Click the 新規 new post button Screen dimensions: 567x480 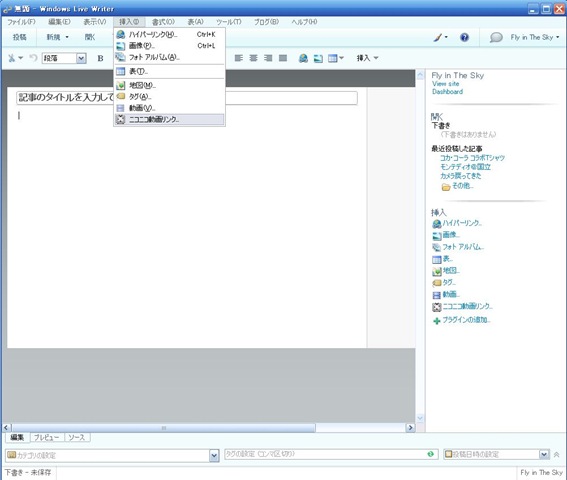[53, 37]
